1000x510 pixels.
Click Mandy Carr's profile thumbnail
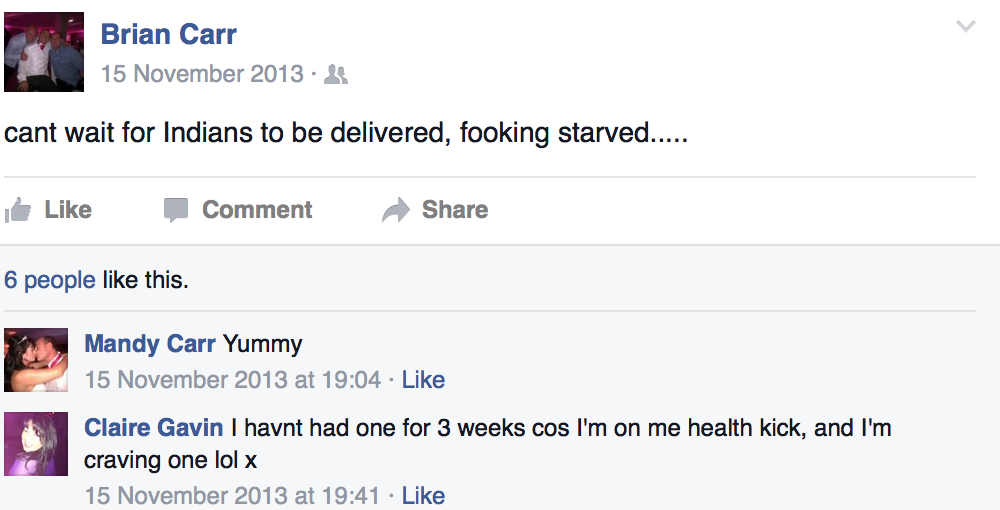tap(36, 359)
